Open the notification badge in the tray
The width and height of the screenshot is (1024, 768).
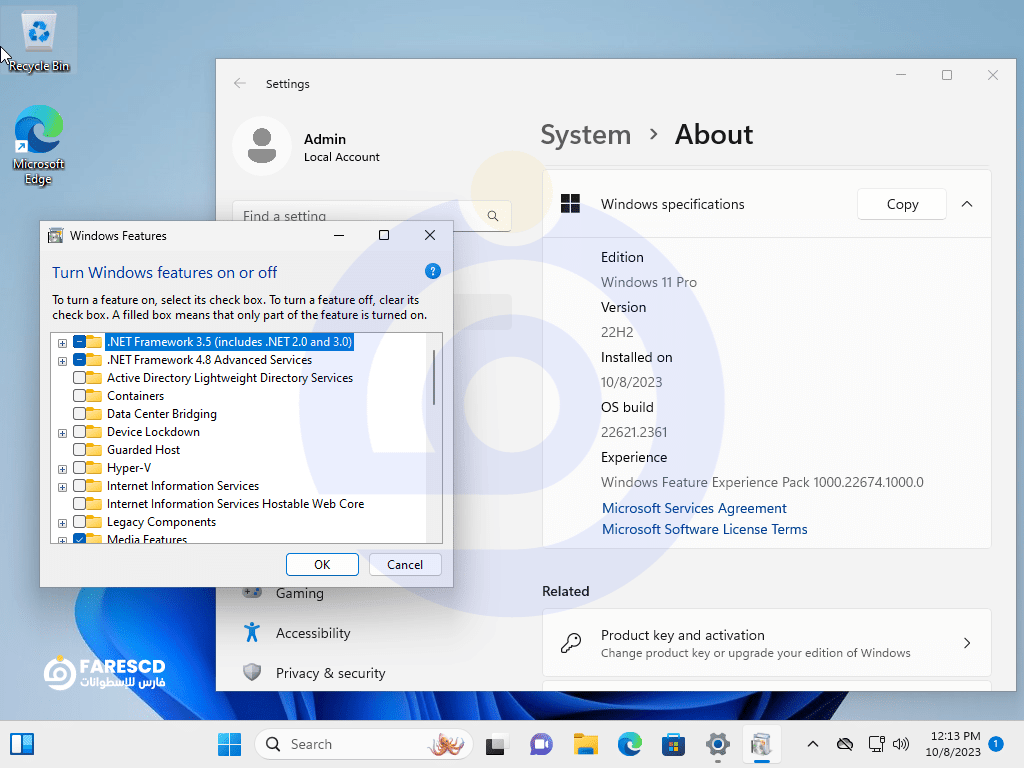(x=996, y=744)
